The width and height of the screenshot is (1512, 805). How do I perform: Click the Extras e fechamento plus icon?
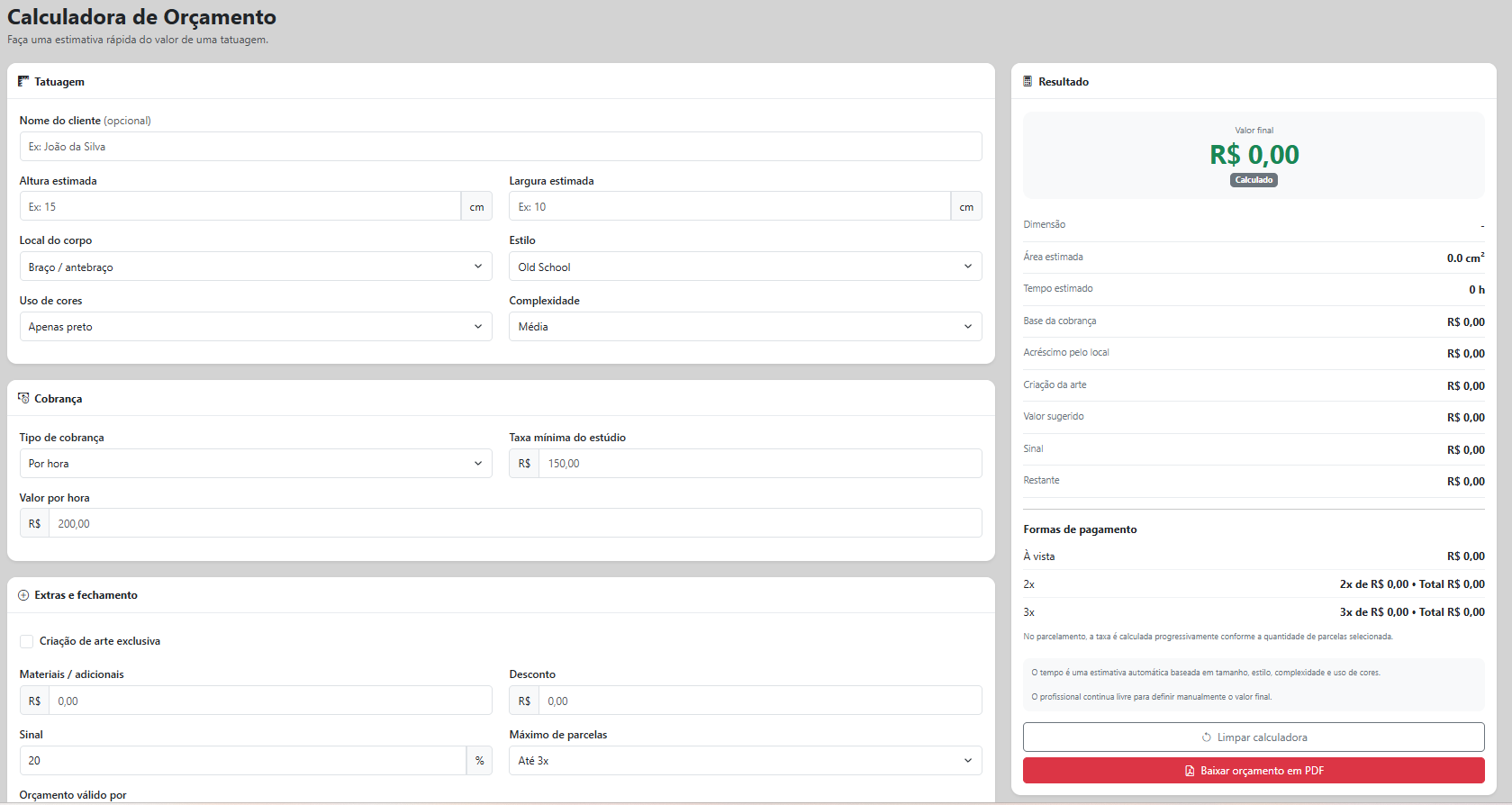coord(23,595)
